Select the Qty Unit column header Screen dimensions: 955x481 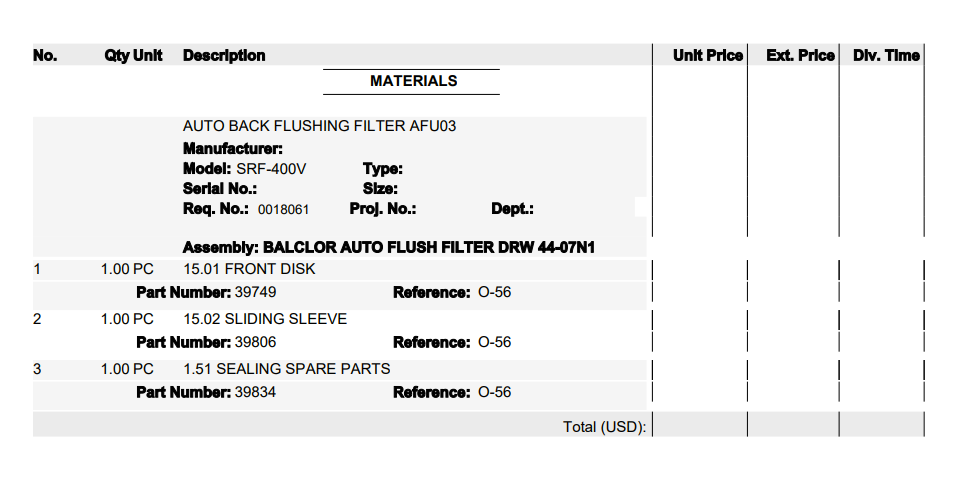(x=133, y=55)
